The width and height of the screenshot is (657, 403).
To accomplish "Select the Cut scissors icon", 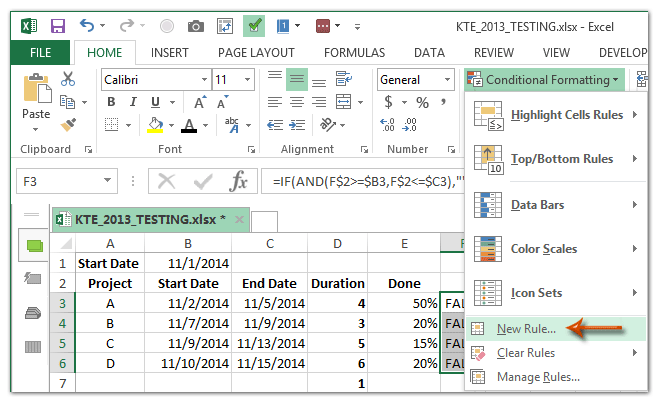I will pyautogui.click(x=68, y=79).
